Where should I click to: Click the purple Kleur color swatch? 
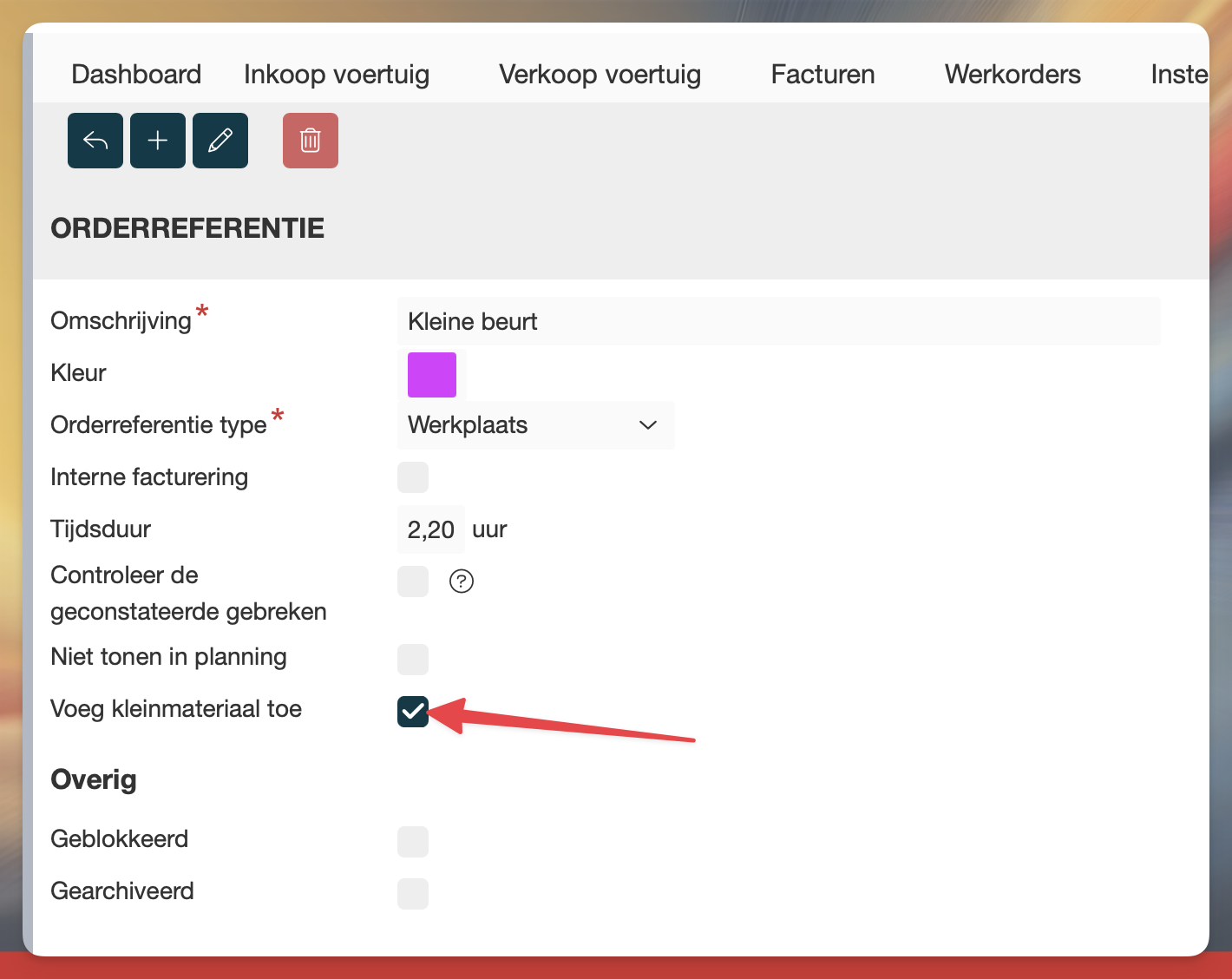pos(432,375)
